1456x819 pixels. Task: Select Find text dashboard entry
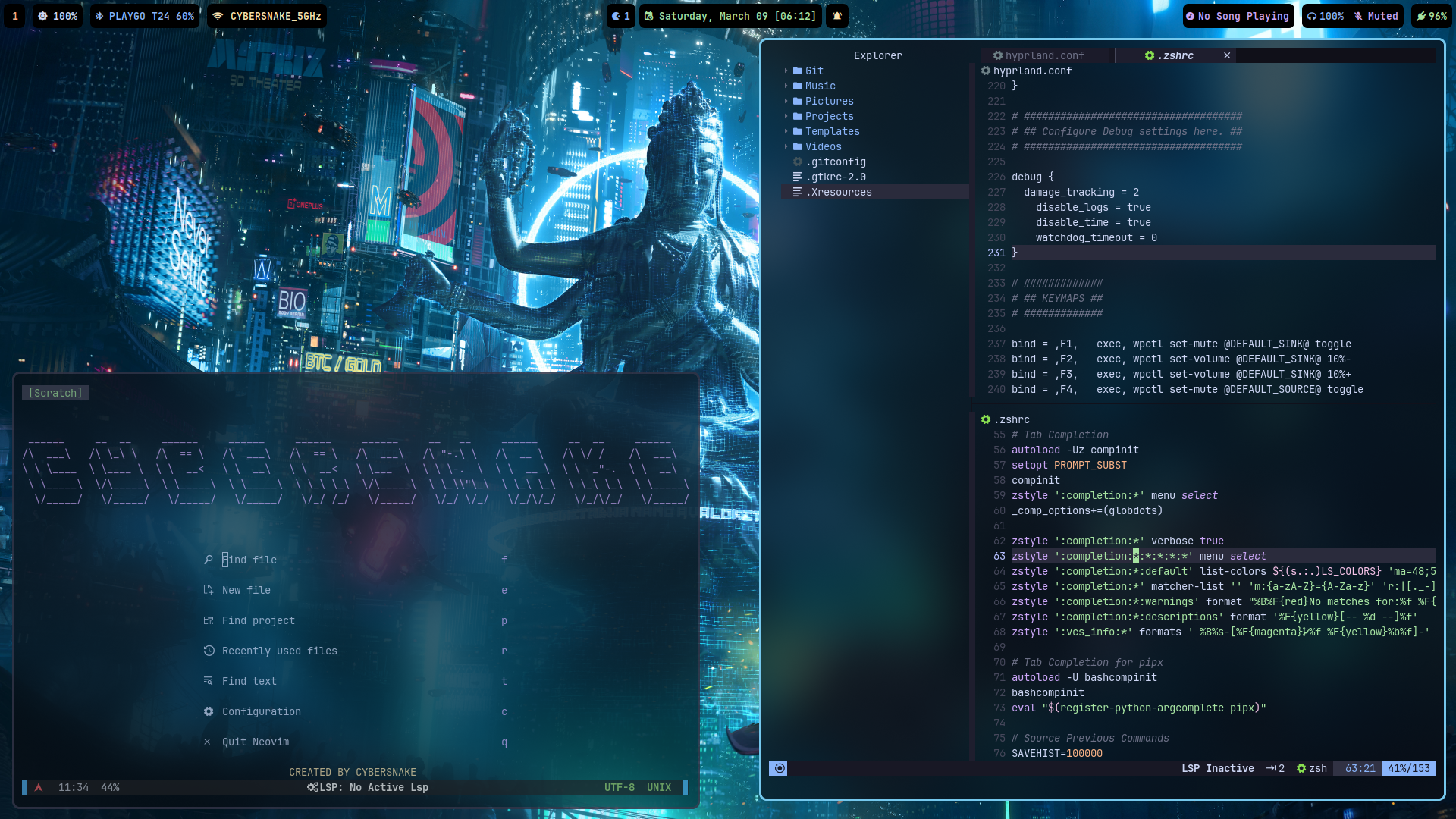[249, 681]
